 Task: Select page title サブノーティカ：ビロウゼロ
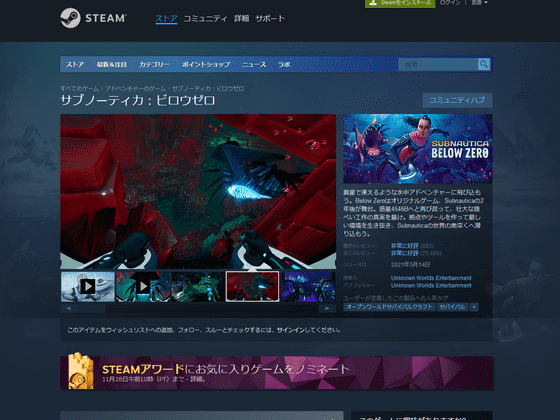tap(138, 100)
